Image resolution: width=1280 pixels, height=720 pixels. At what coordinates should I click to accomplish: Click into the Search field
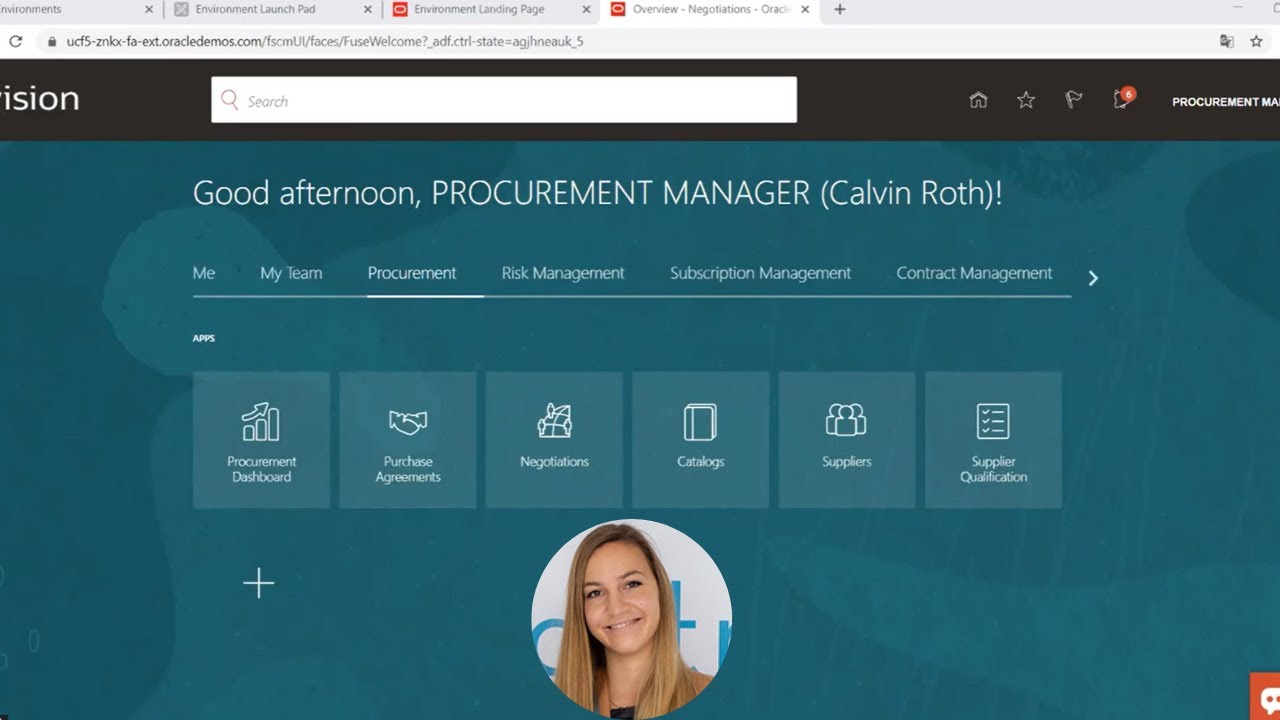504,100
